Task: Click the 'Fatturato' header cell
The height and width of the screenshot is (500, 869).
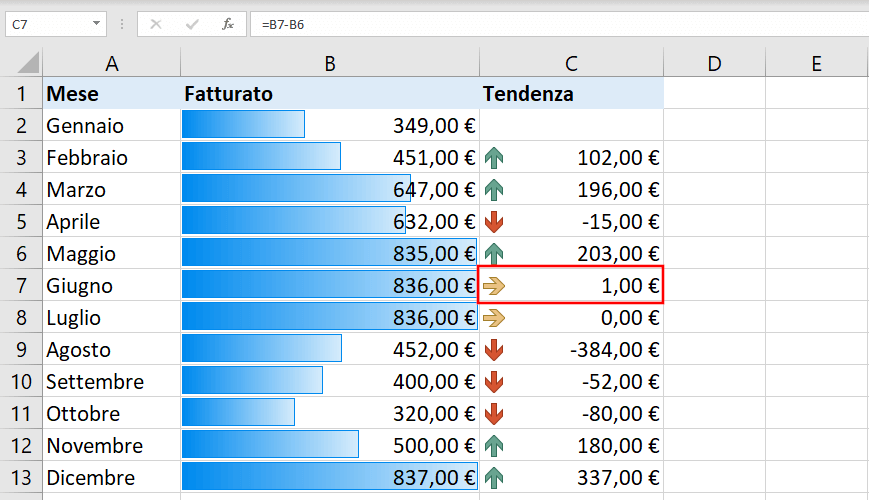Action: coord(330,93)
